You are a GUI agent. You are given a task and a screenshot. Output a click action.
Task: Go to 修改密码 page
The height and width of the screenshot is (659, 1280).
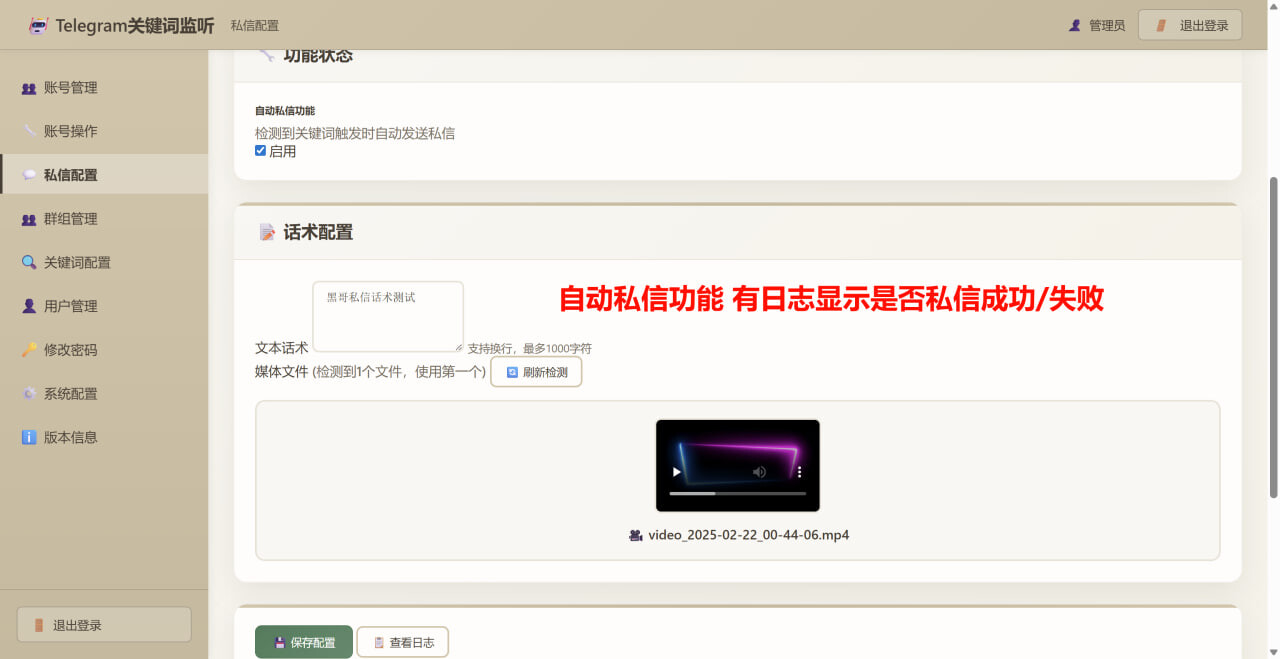click(104, 350)
